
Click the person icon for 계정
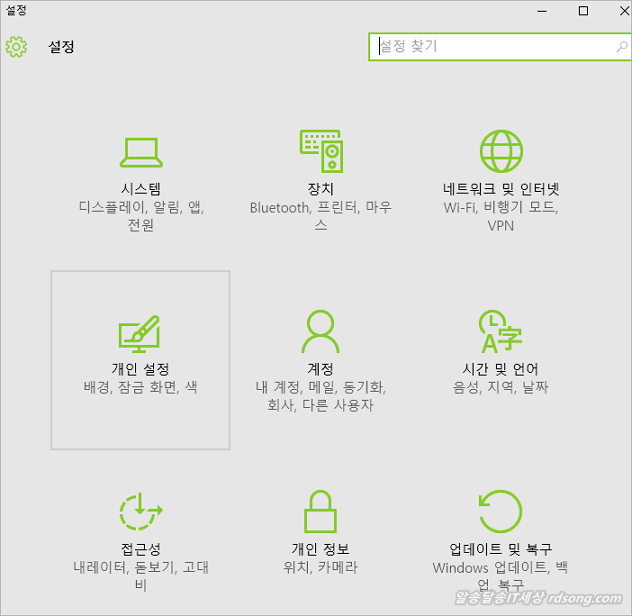(321, 333)
